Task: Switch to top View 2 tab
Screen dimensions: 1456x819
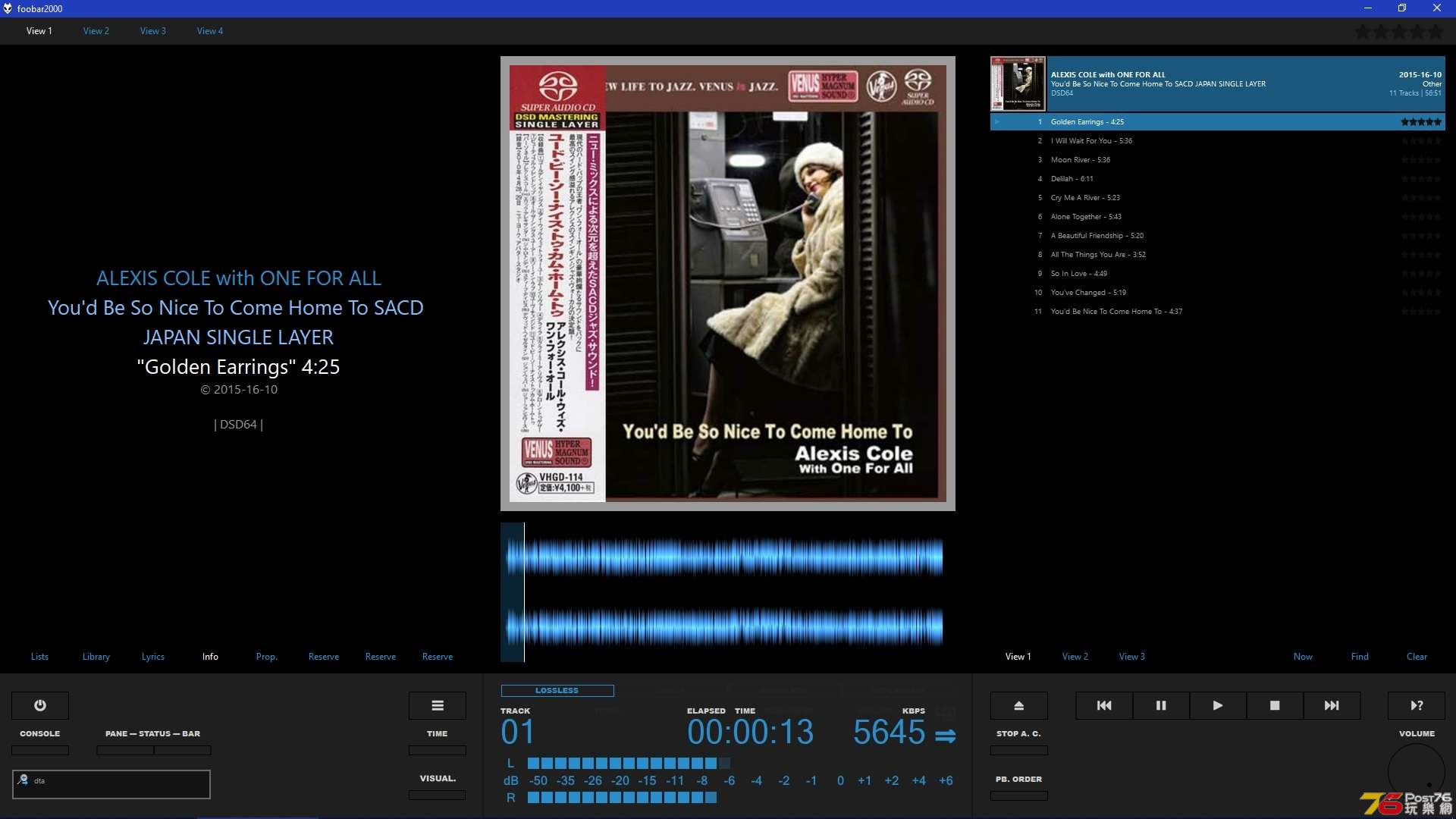Action: [96, 31]
